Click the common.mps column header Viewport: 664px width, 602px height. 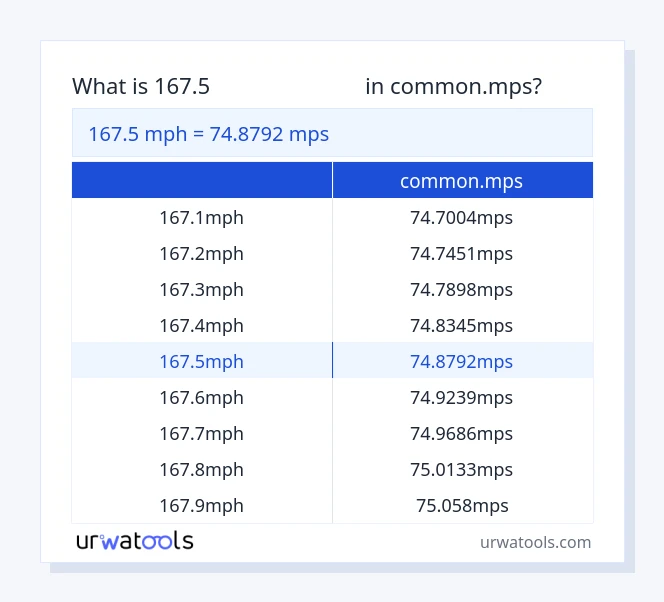(x=461, y=181)
